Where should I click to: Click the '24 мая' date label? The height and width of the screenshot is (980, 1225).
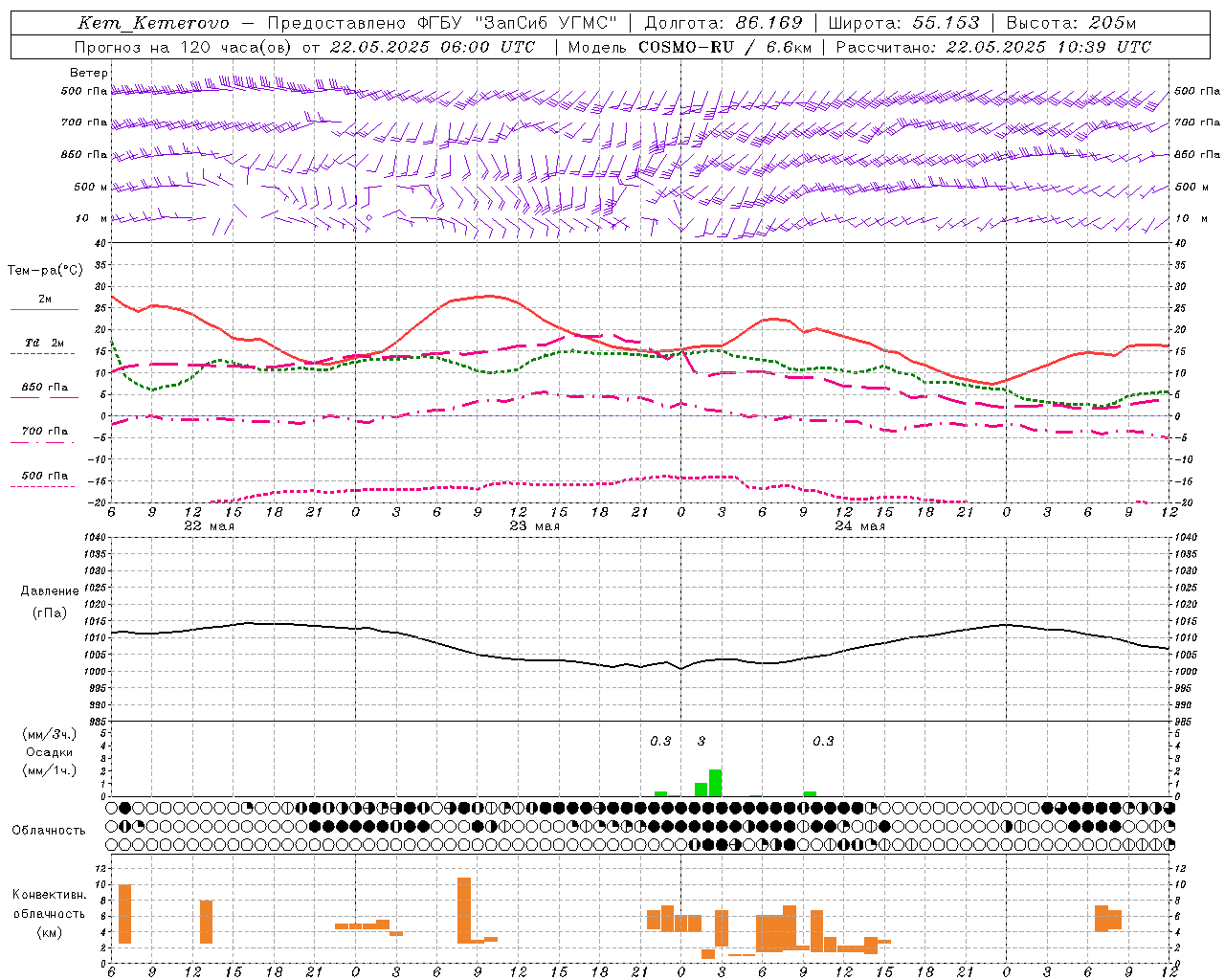coord(859,526)
